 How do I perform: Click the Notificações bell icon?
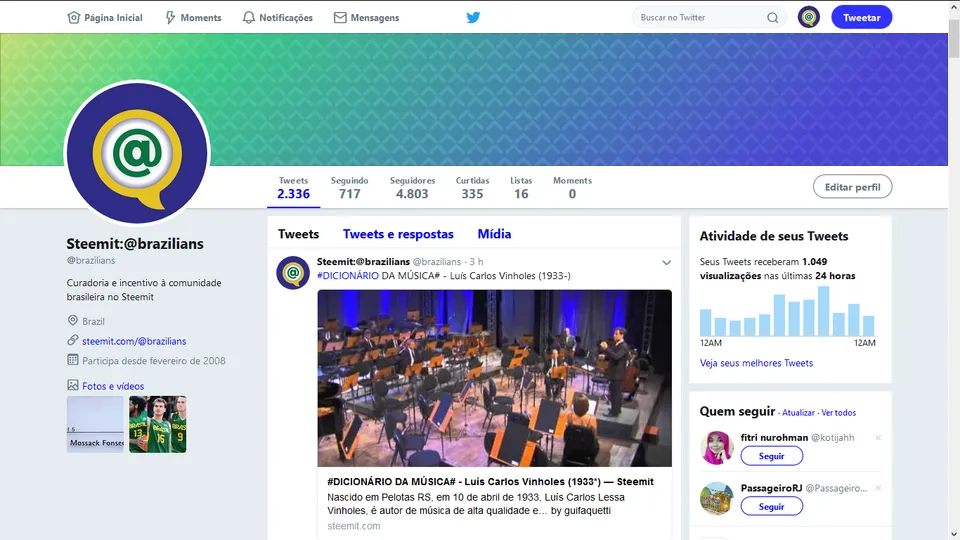[249, 17]
